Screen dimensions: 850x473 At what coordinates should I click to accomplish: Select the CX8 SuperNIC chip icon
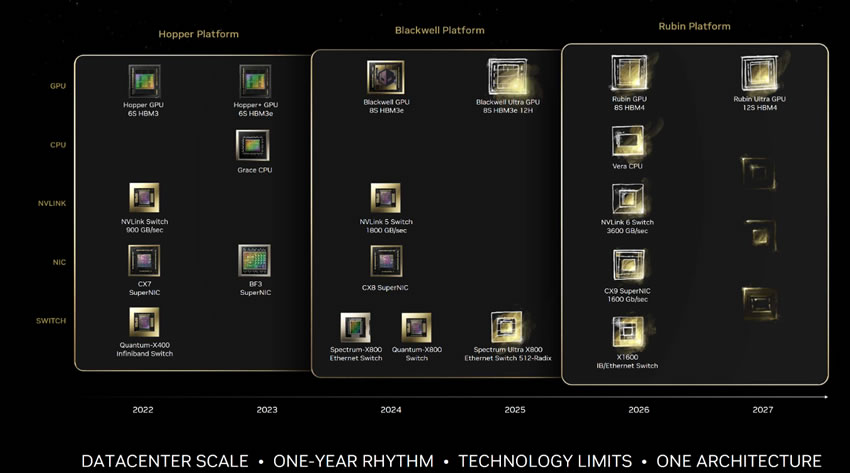point(386,261)
